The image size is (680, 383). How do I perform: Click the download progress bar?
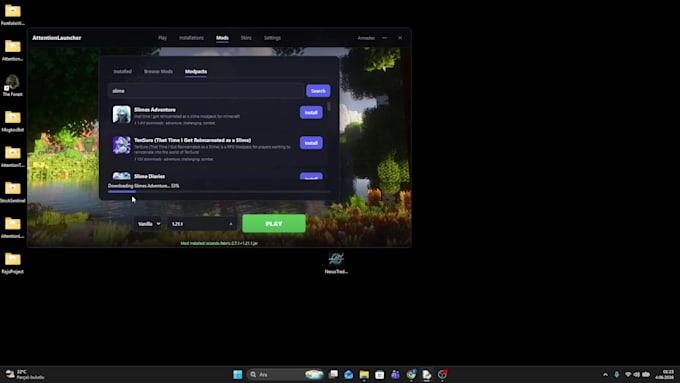tap(219, 191)
